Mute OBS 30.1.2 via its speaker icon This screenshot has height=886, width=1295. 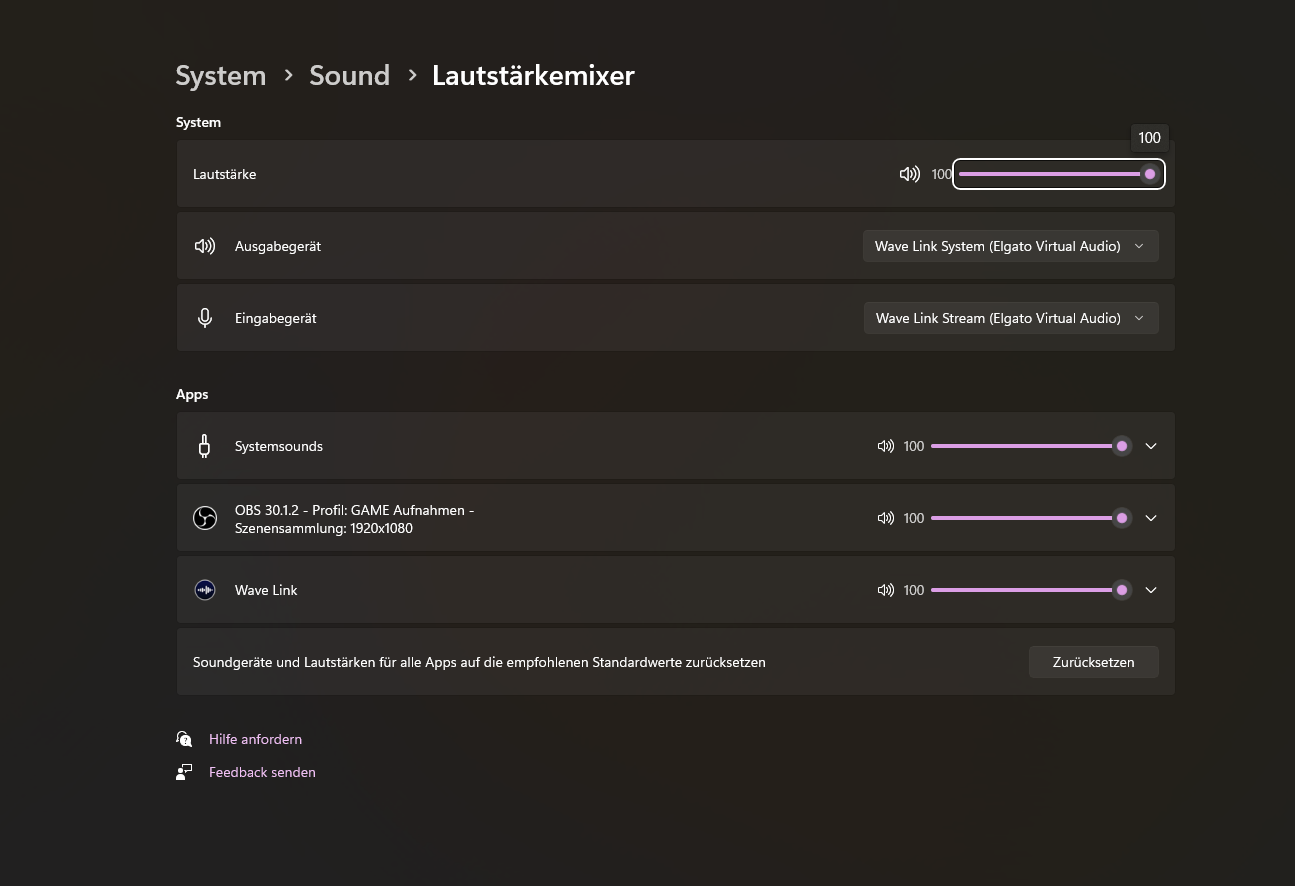[x=885, y=518]
